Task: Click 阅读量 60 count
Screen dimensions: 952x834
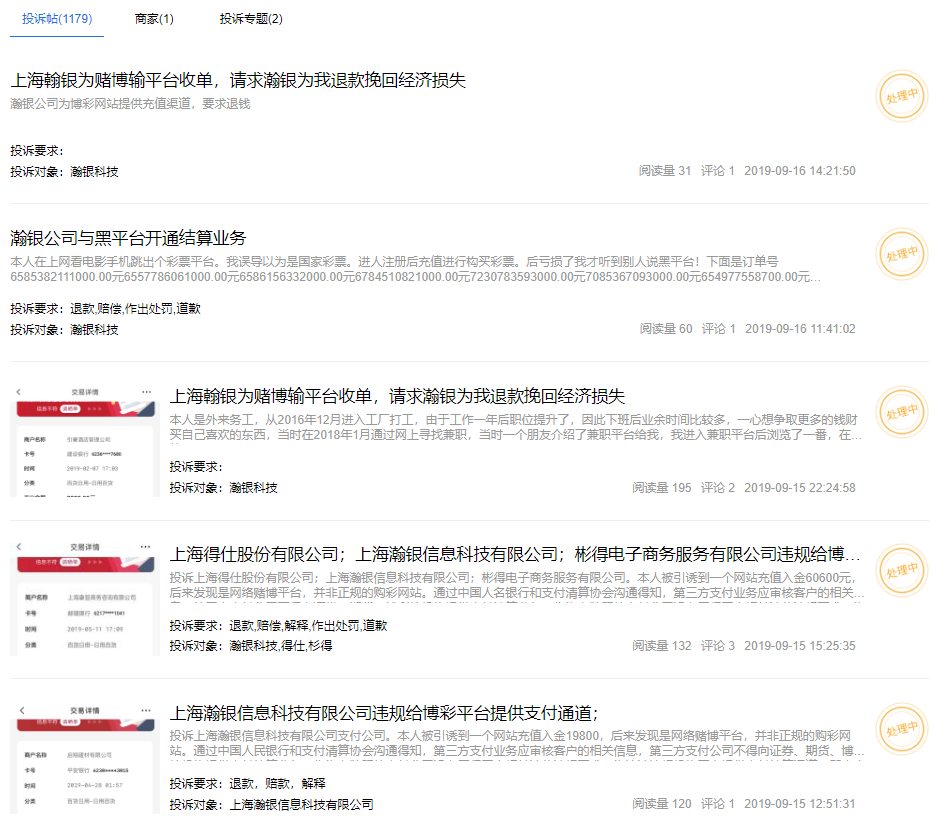Action: 666,329
